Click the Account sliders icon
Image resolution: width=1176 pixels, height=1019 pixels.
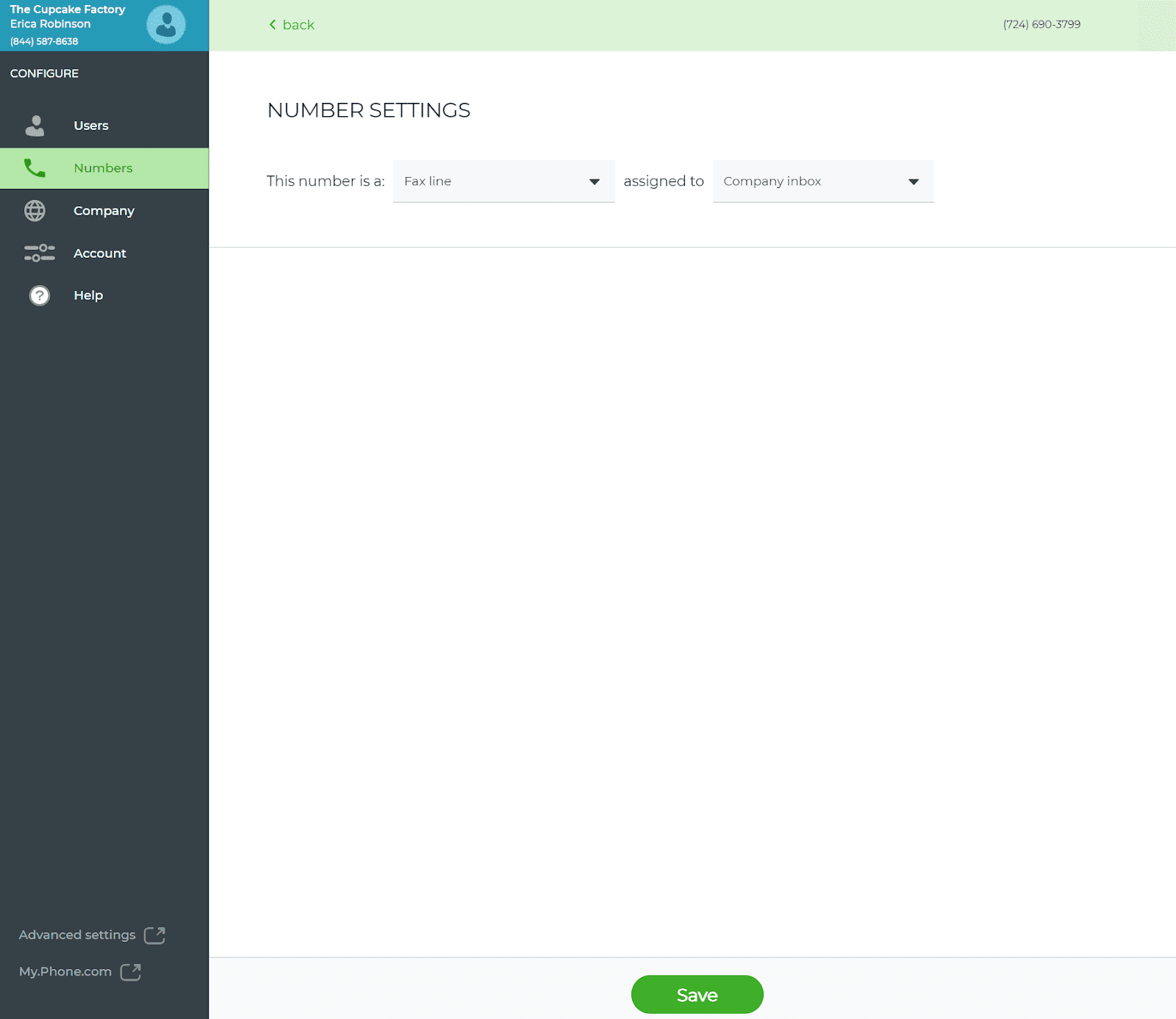click(x=39, y=253)
